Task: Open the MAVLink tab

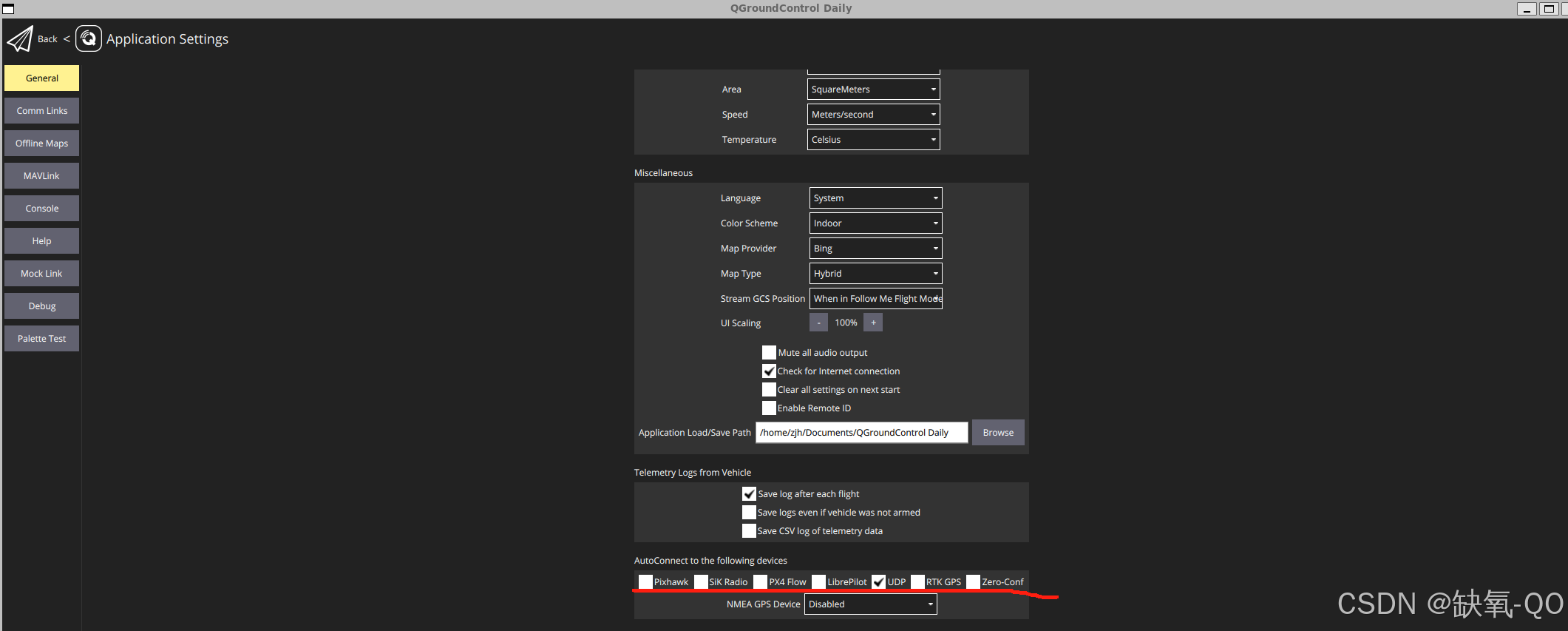Action: pyautogui.click(x=42, y=175)
